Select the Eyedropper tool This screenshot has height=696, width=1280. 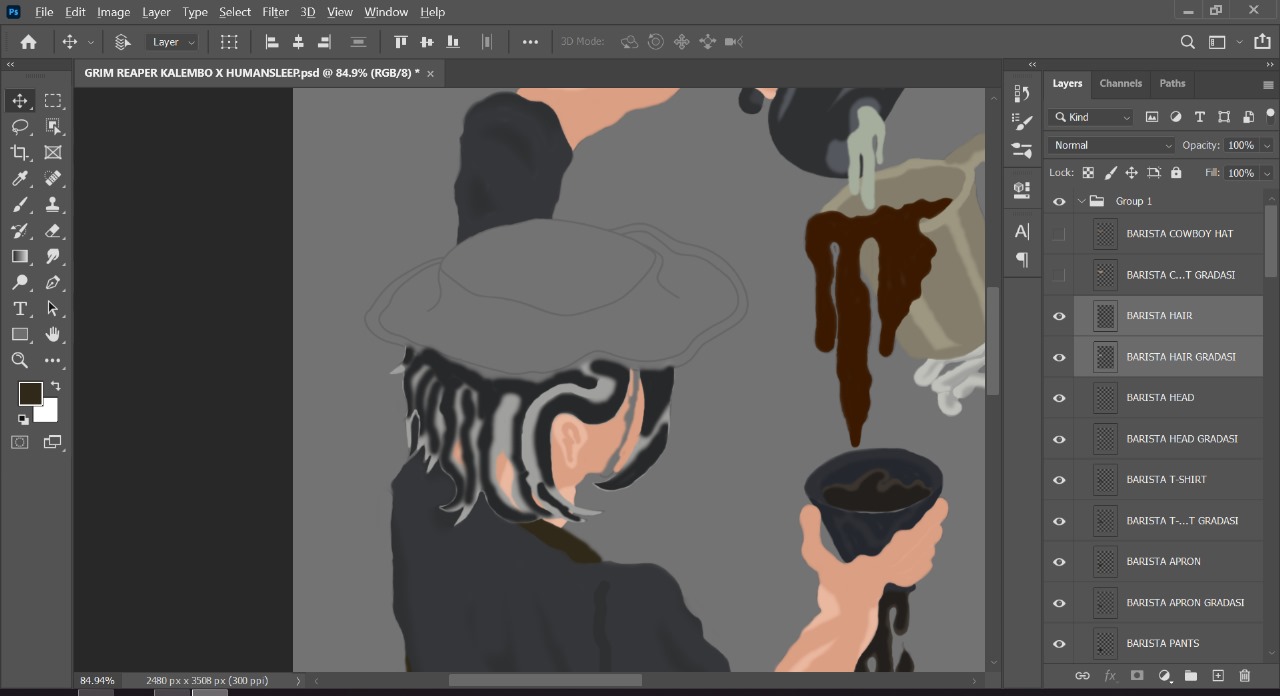pos(20,179)
